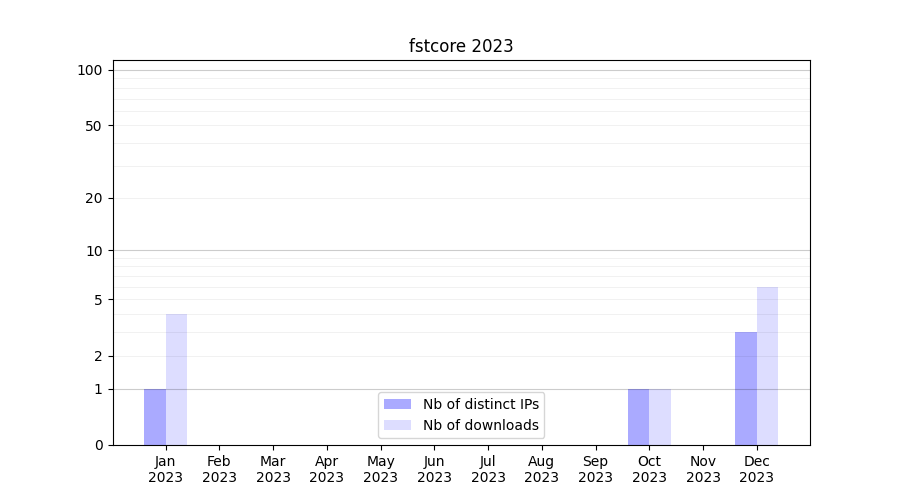Click the chart title fstcore 2023
This screenshot has height=500, width=900.
pos(461,46)
